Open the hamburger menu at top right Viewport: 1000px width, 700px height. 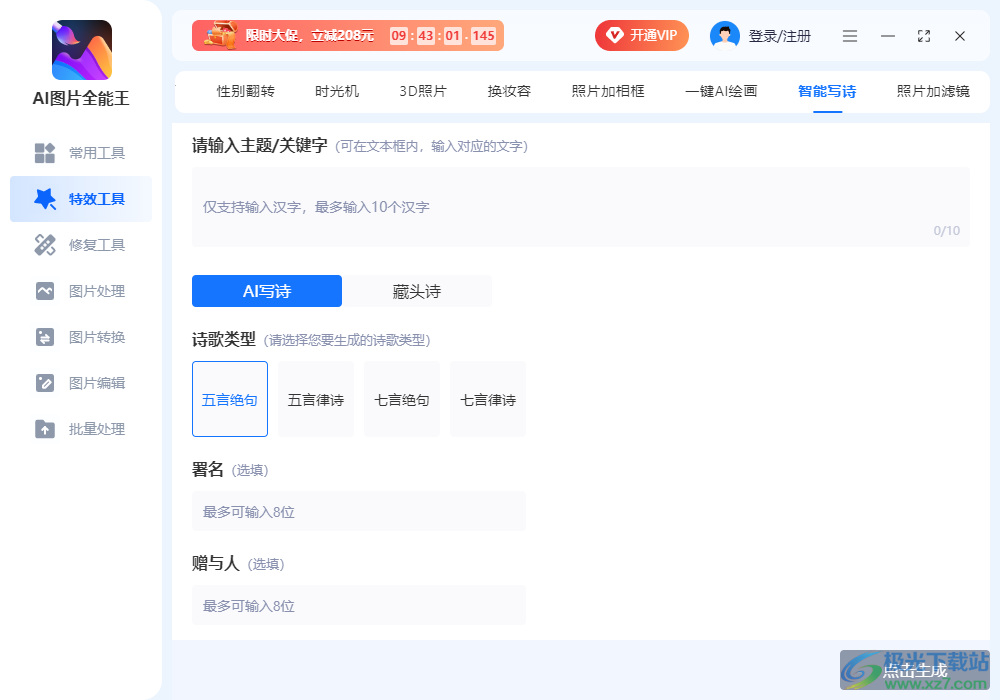[x=850, y=35]
